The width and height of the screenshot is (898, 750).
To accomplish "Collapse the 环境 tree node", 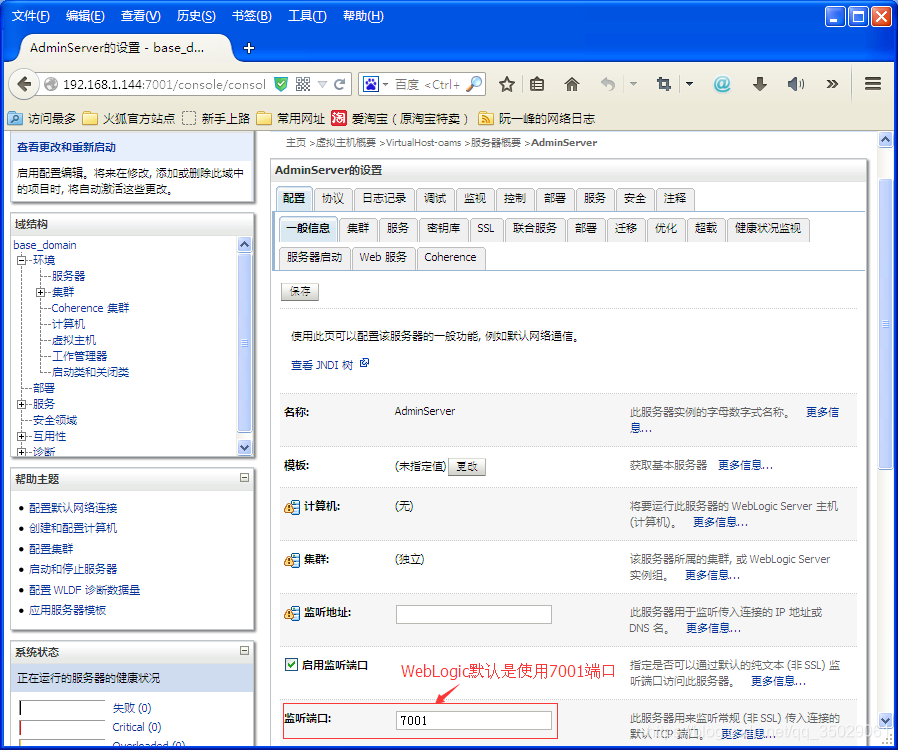I will [22, 260].
